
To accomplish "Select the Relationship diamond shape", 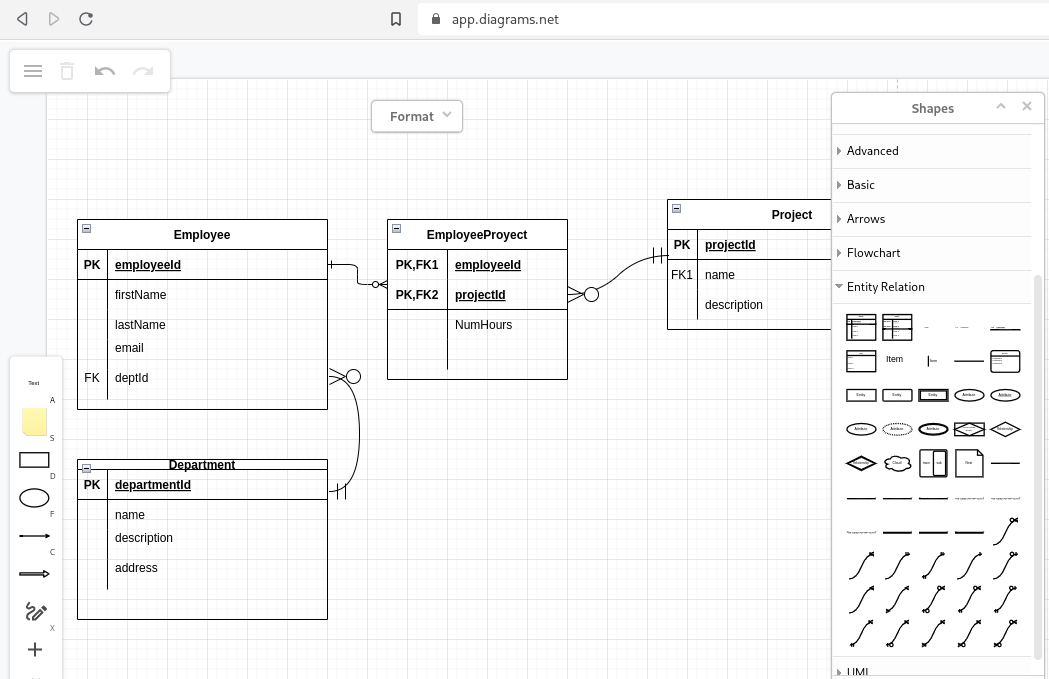I will point(1006,428).
